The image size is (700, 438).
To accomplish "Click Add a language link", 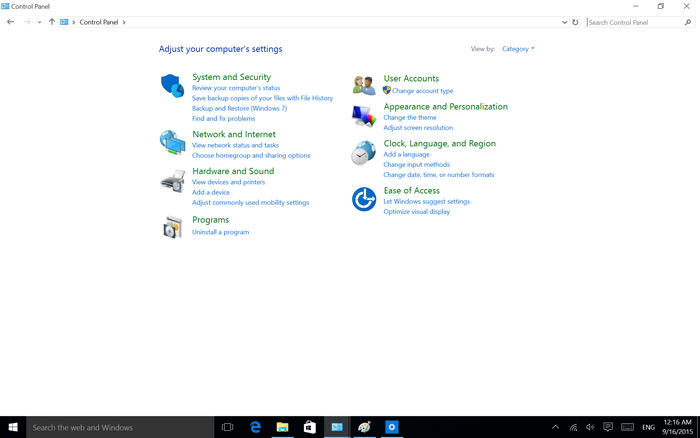I will pos(406,154).
